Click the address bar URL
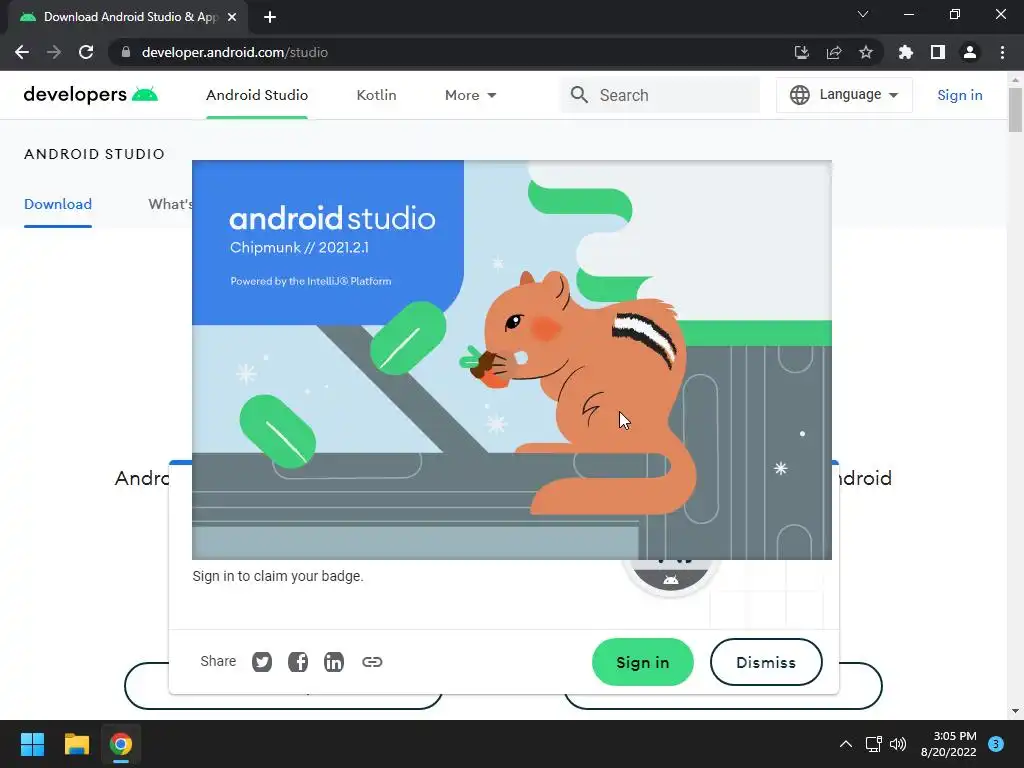1024x768 pixels. 234,52
